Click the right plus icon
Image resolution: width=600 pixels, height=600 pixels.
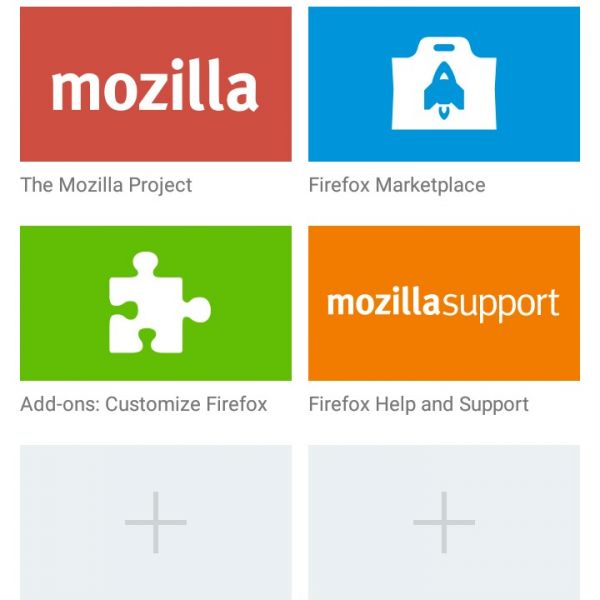pyautogui.click(x=444, y=521)
